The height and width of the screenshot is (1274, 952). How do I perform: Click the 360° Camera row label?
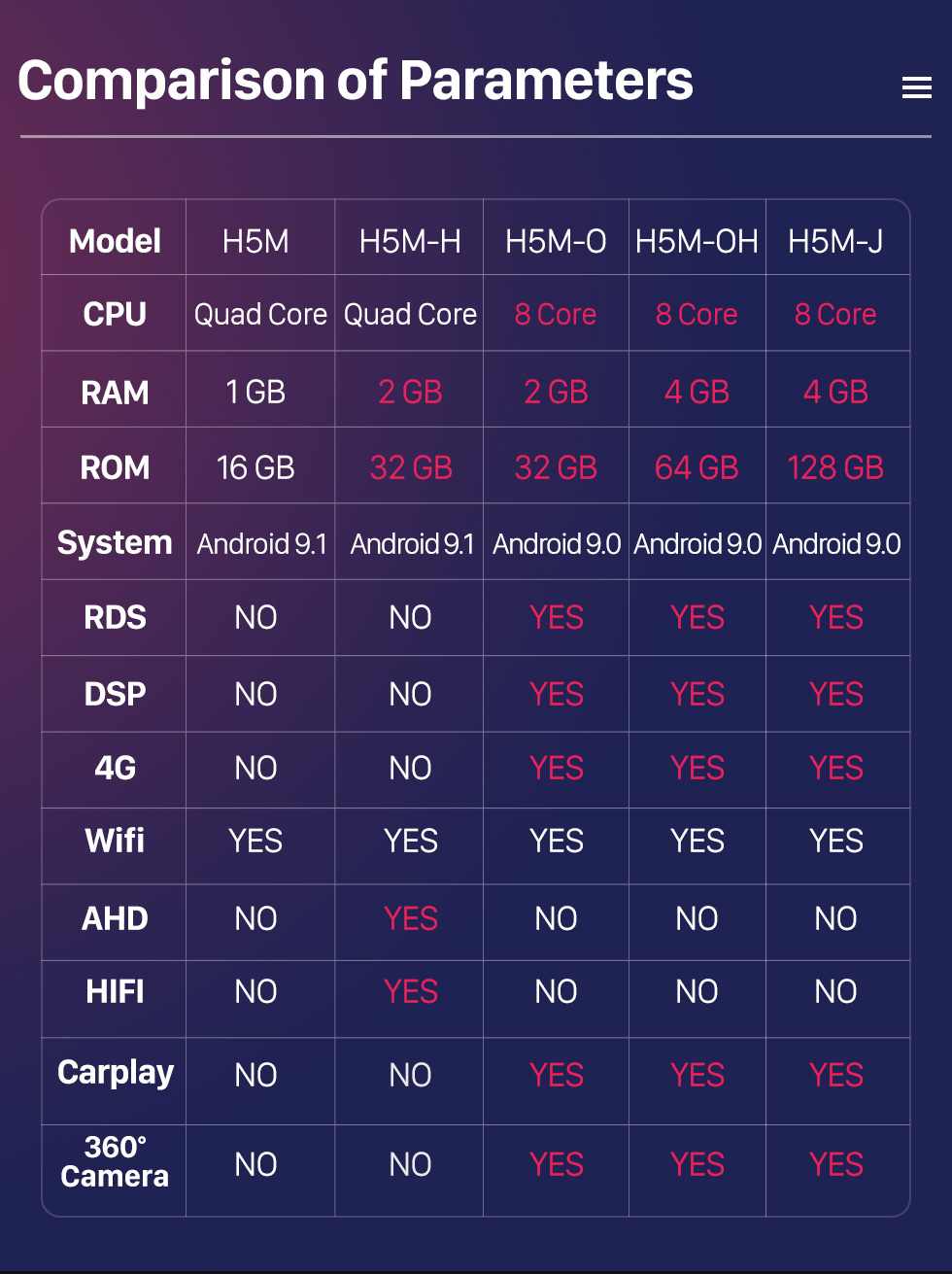[115, 1162]
